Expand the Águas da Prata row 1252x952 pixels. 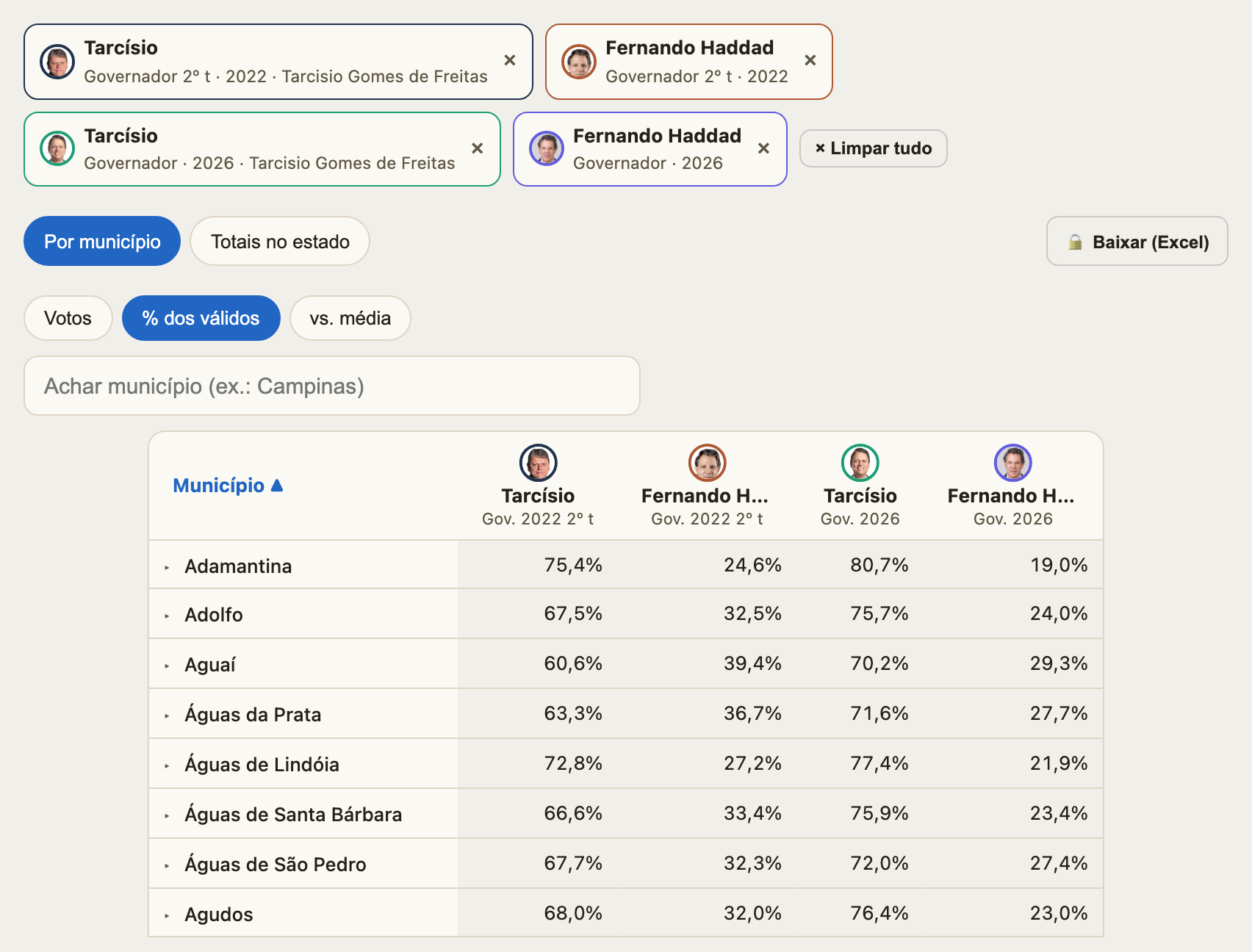(167, 715)
